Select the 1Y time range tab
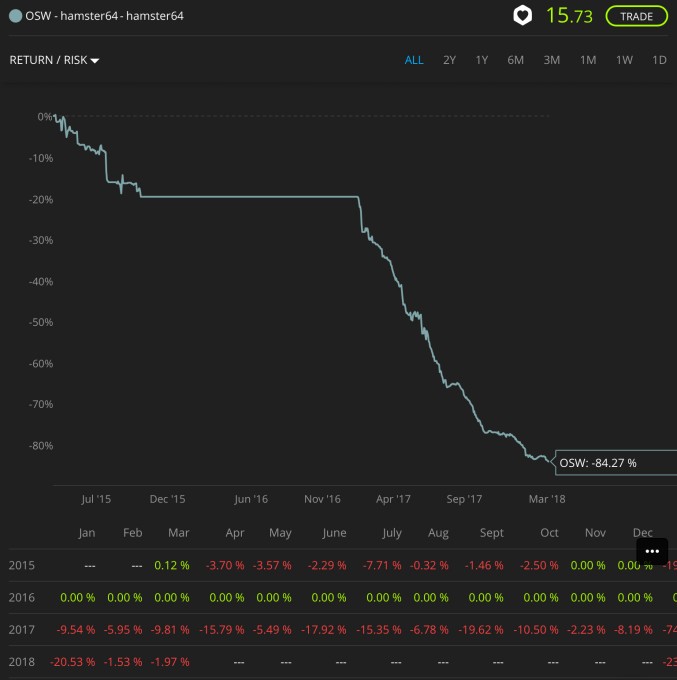This screenshot has width=677, height=680. (x=481, y=60)
